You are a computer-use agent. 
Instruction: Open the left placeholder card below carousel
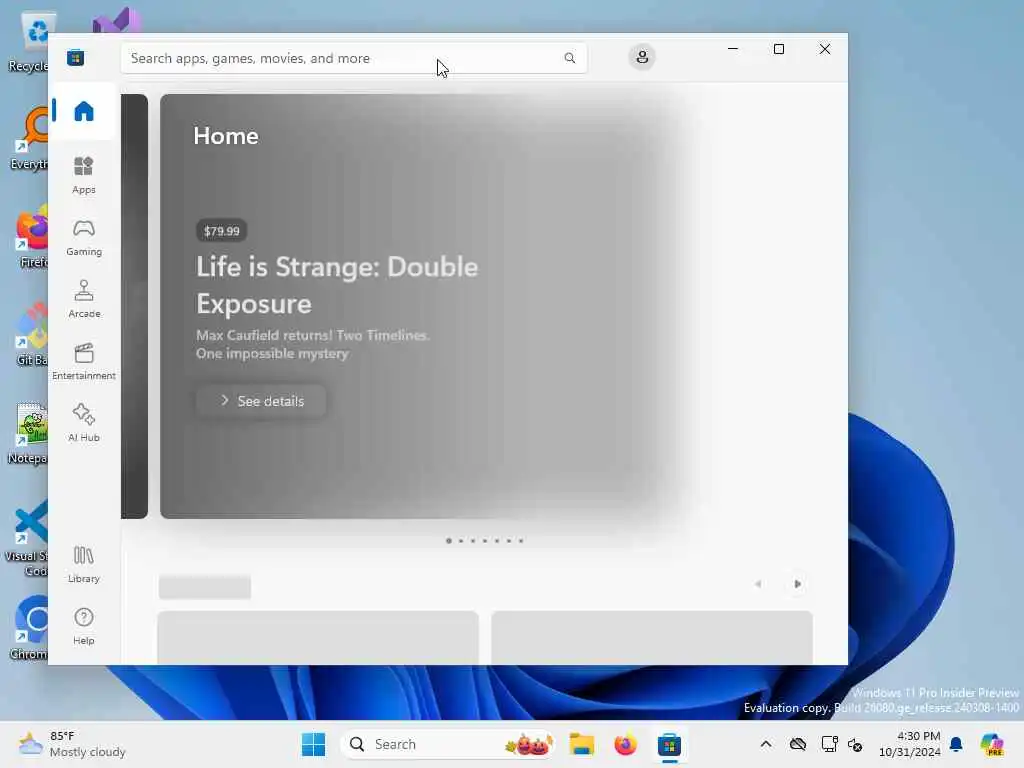(318, 638)
